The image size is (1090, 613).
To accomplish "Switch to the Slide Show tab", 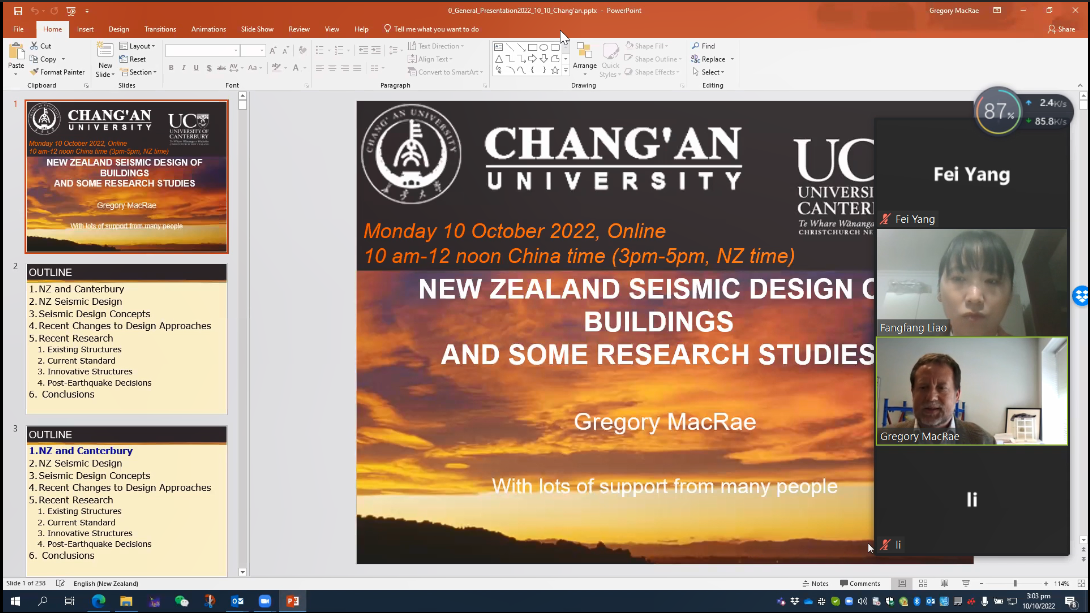I will click(257, 29).
